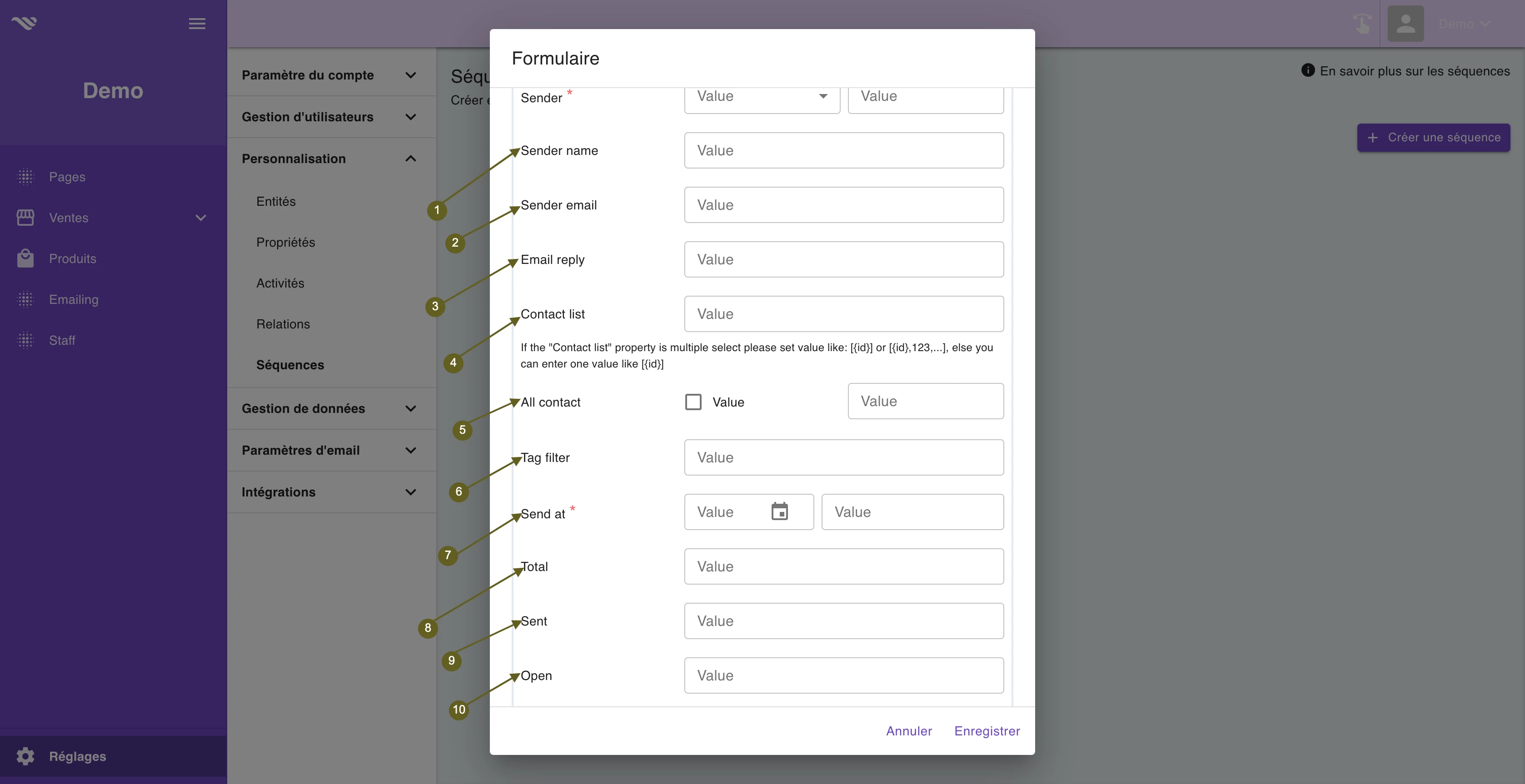Click the plus icon on Créer une séquence
Image resolution: width=1525 pixels, height=784 pixels.
click(x=1372, y=137)
